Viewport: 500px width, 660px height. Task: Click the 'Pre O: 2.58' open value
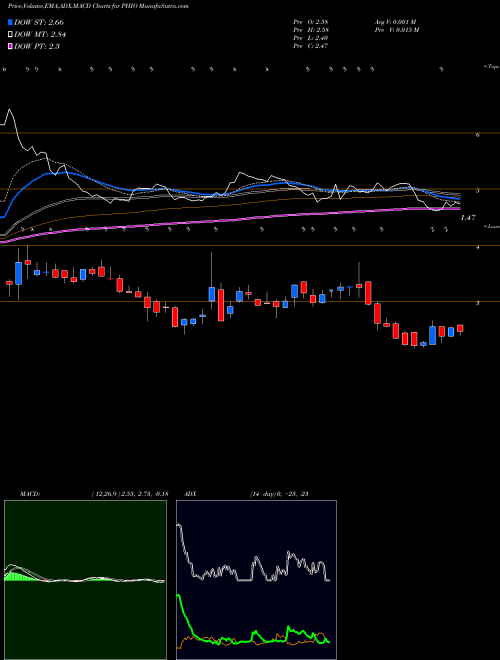pos(311,21)
